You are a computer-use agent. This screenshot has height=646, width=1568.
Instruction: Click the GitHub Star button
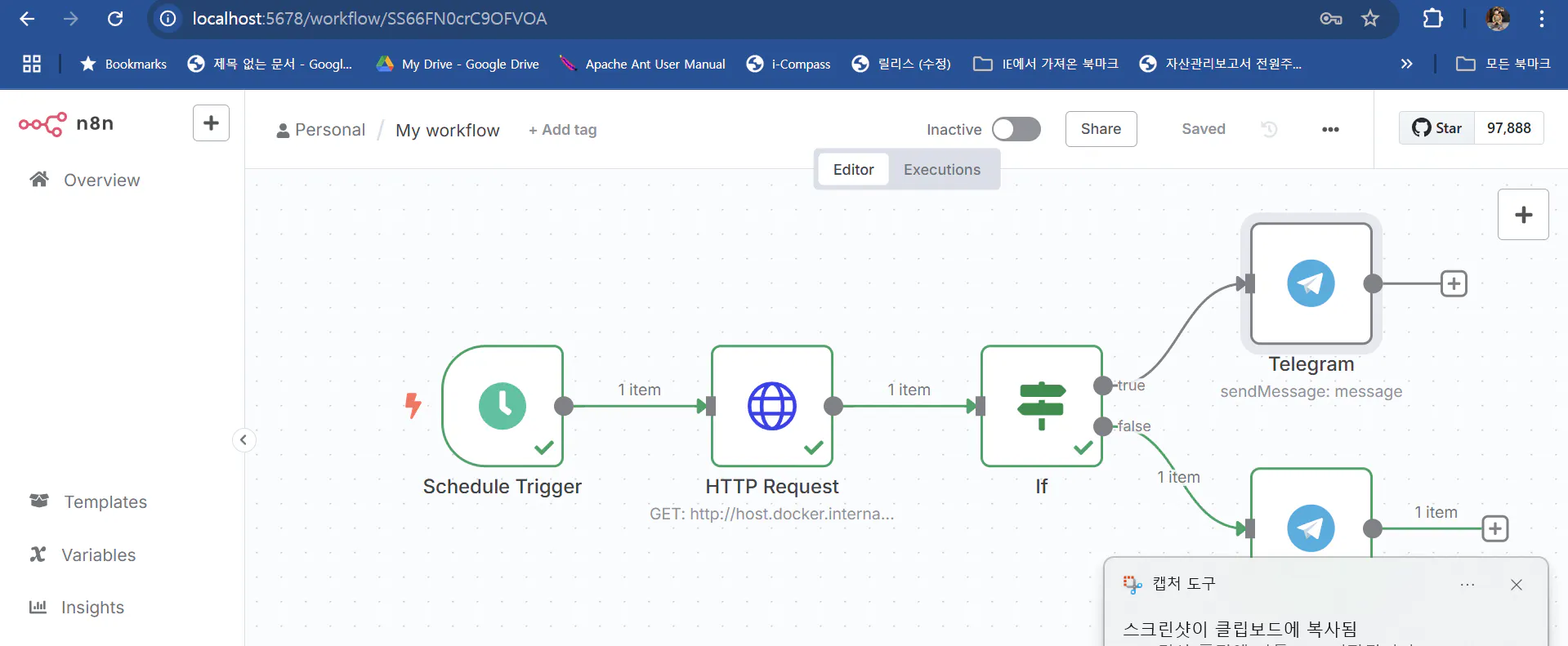pos(1436,128)
